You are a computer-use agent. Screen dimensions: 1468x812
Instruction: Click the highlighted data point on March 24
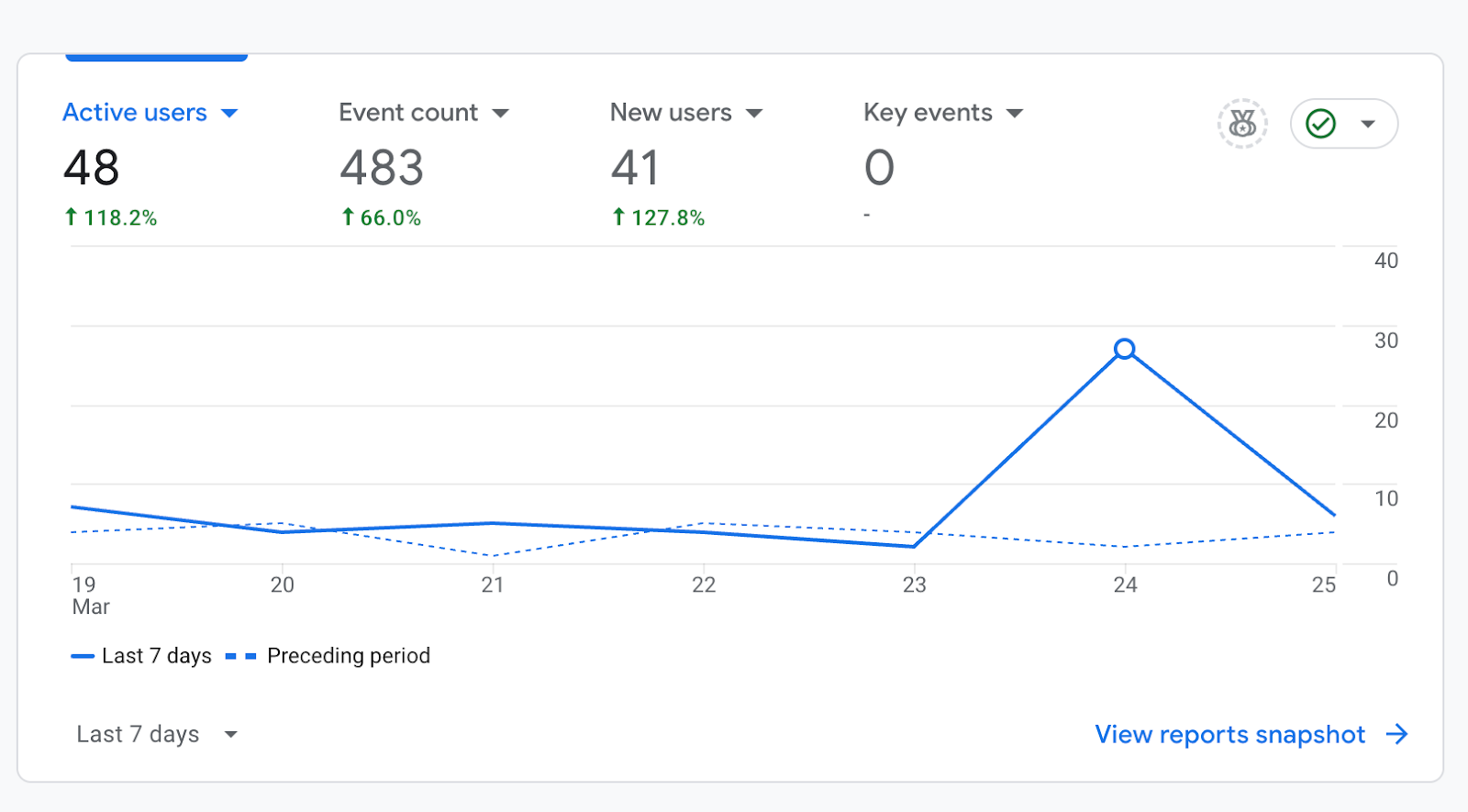click(x=1125, y=349)
